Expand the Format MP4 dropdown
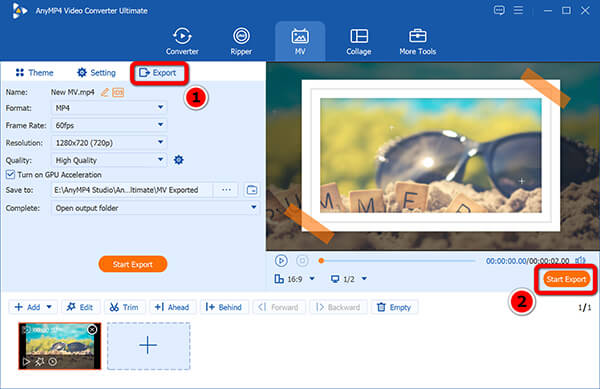This screenshot has width=600, height=389. pyautogui.click(x=109, y=108)
